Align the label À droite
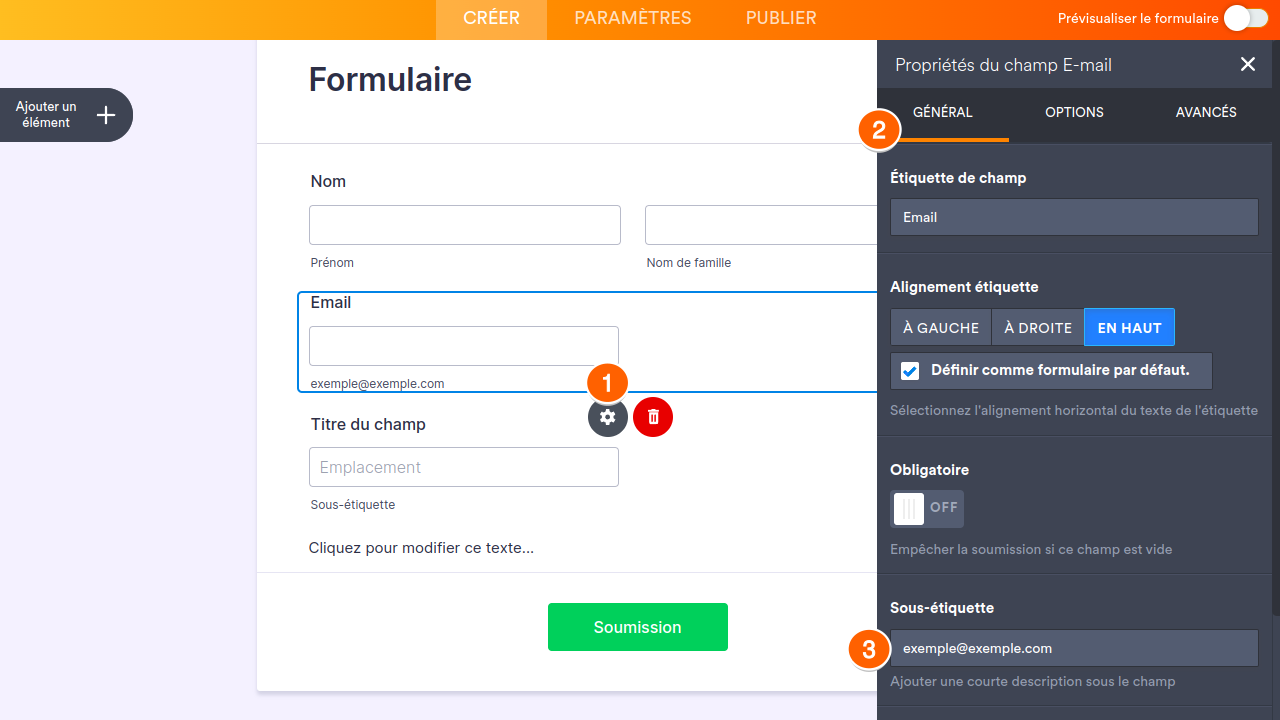The width and height of the screenshot is (1280, 720). [1038, 328]
